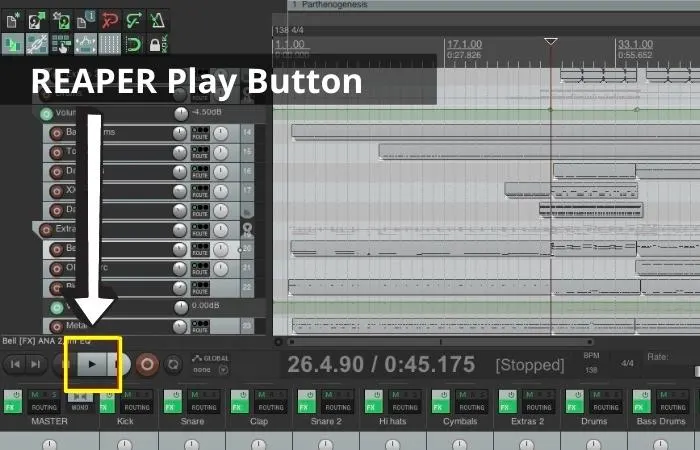Open ROUTING on the Snare 2 mixer strip

pos(338,407)
